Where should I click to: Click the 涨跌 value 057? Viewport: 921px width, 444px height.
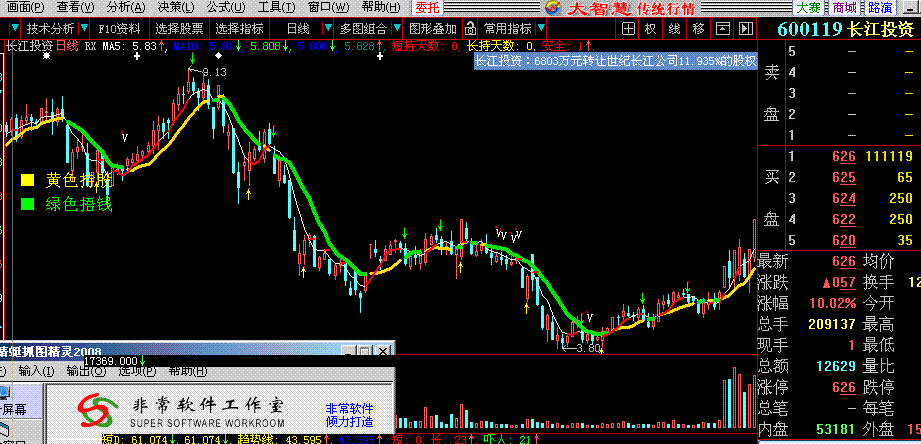[x=839, y=282]
